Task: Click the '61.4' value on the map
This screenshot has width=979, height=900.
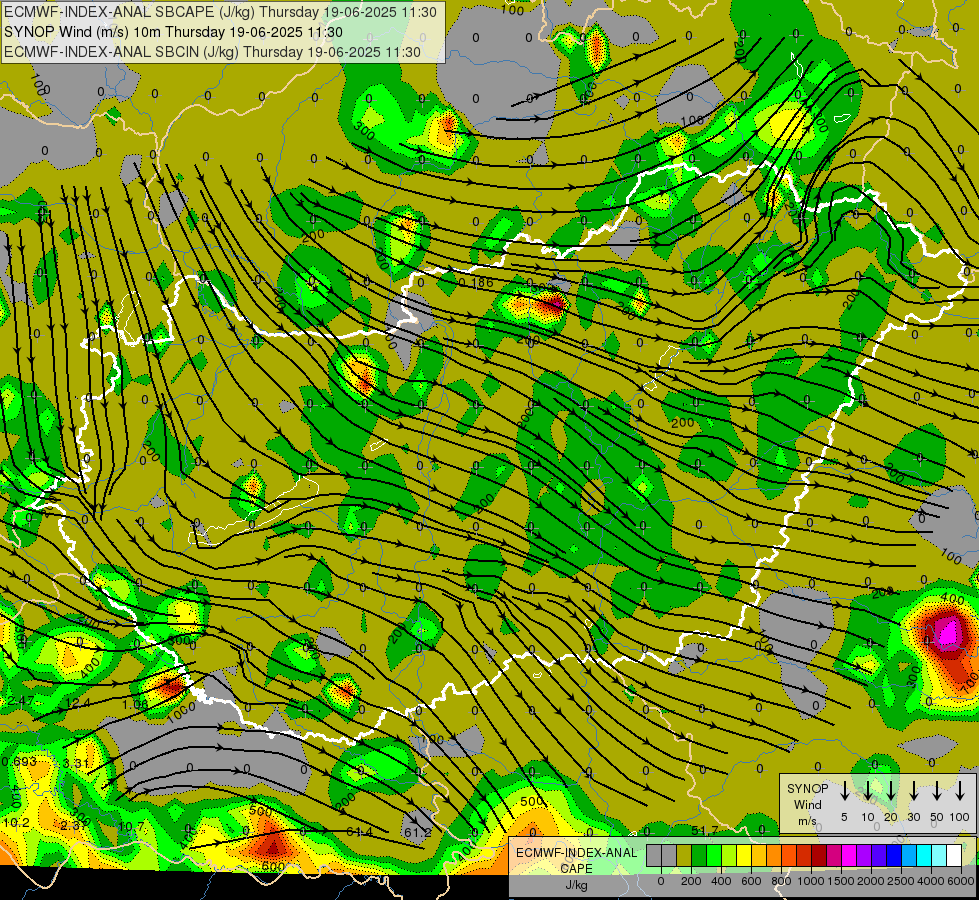Action: (359, 832)
